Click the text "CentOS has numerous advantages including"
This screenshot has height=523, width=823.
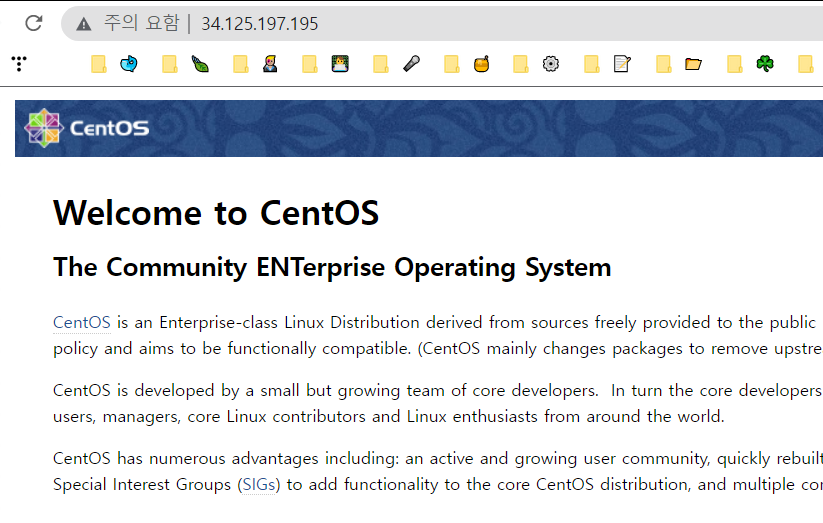point(226,458)
